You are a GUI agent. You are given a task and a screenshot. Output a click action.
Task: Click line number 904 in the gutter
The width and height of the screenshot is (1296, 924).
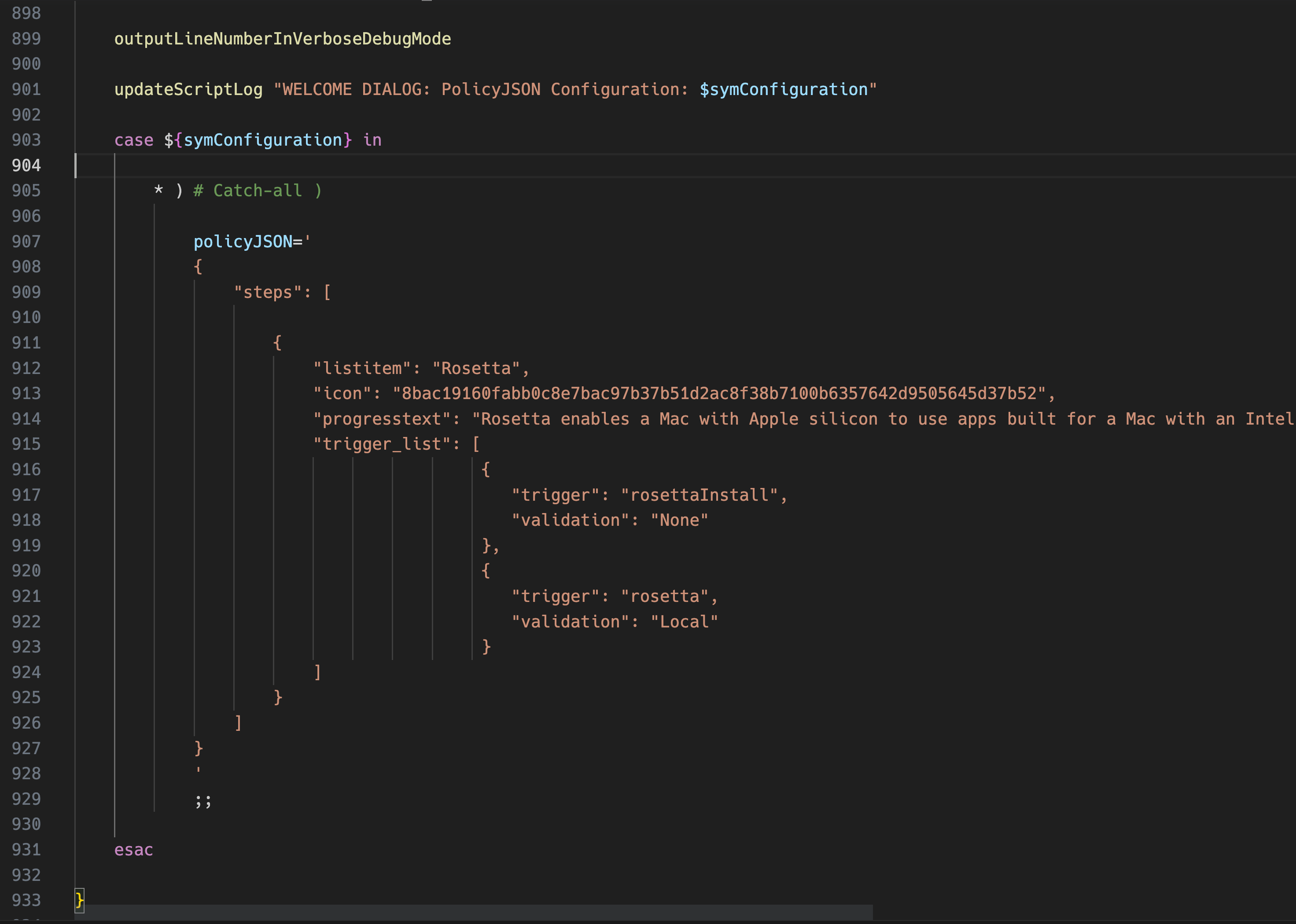26,165
